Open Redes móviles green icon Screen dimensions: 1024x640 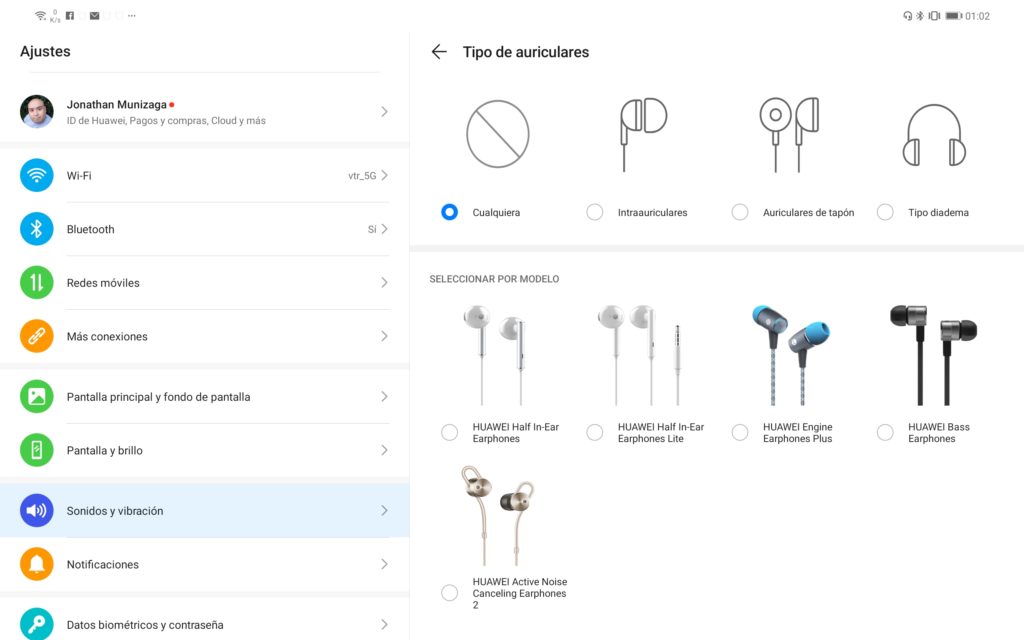point(37,282)
